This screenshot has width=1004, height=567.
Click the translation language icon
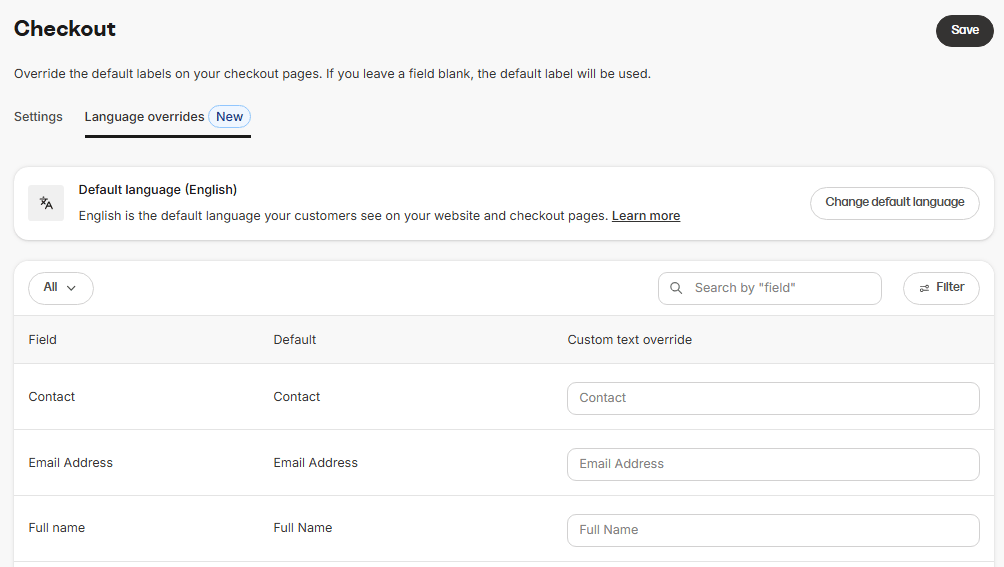coord(46,203)
